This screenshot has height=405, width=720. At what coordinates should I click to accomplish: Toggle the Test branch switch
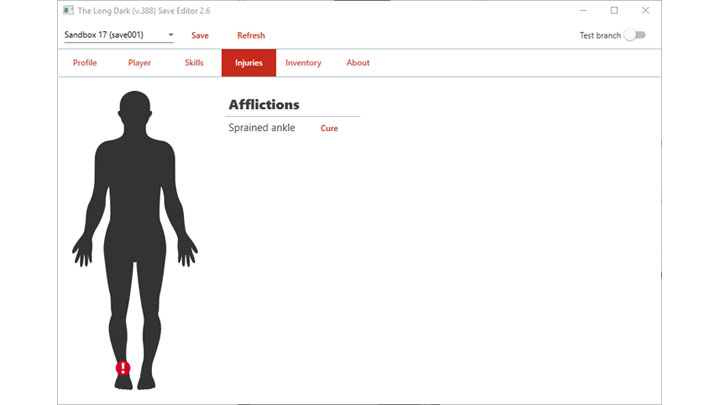(635, 35)
